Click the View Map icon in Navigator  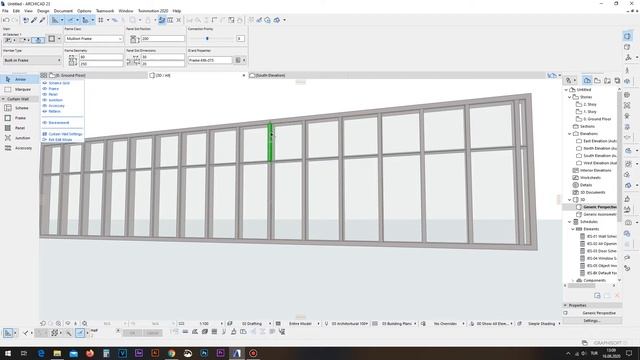597,80
